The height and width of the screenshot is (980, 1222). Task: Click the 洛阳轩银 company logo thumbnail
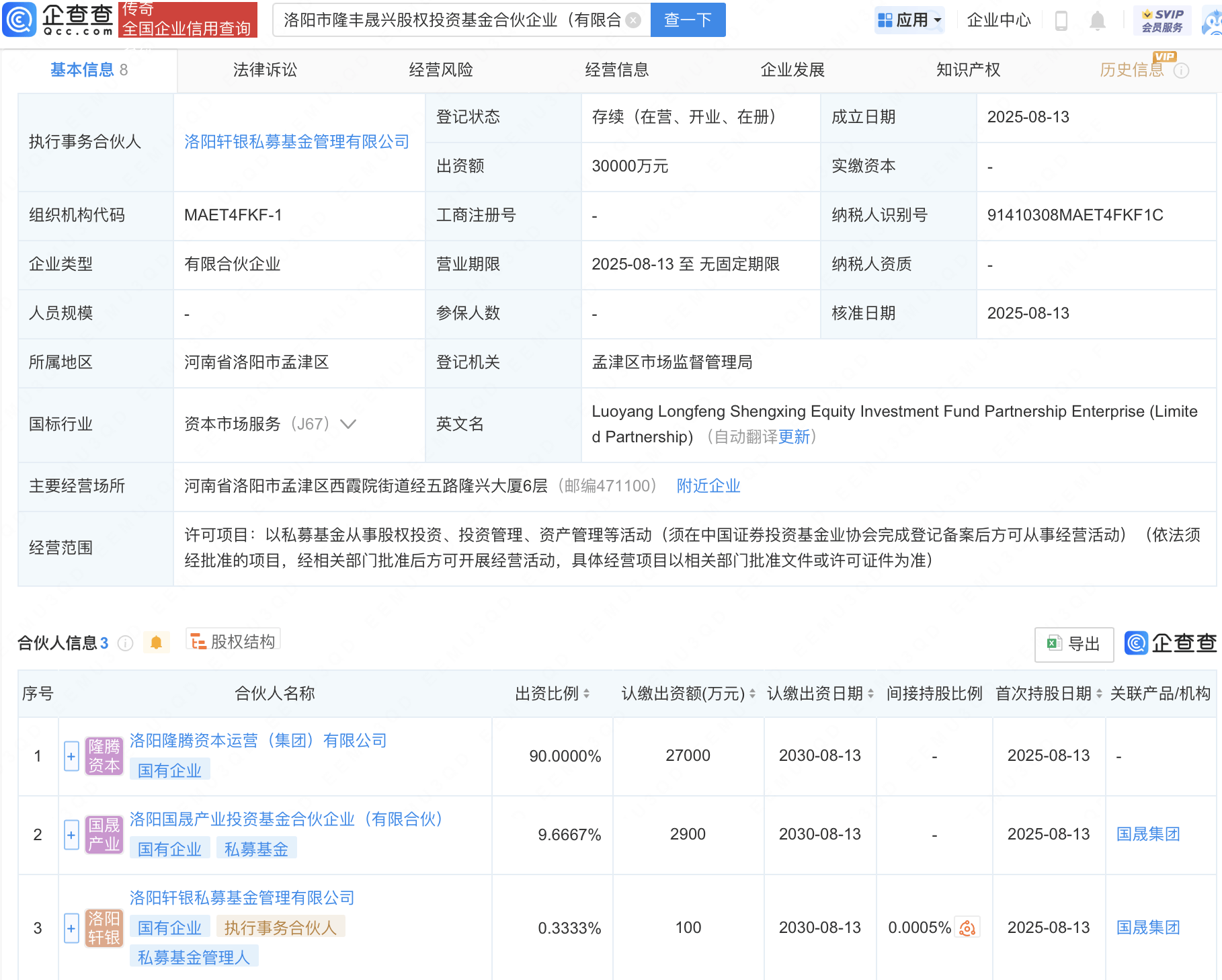pyautogui.click(x=104, y=928)
